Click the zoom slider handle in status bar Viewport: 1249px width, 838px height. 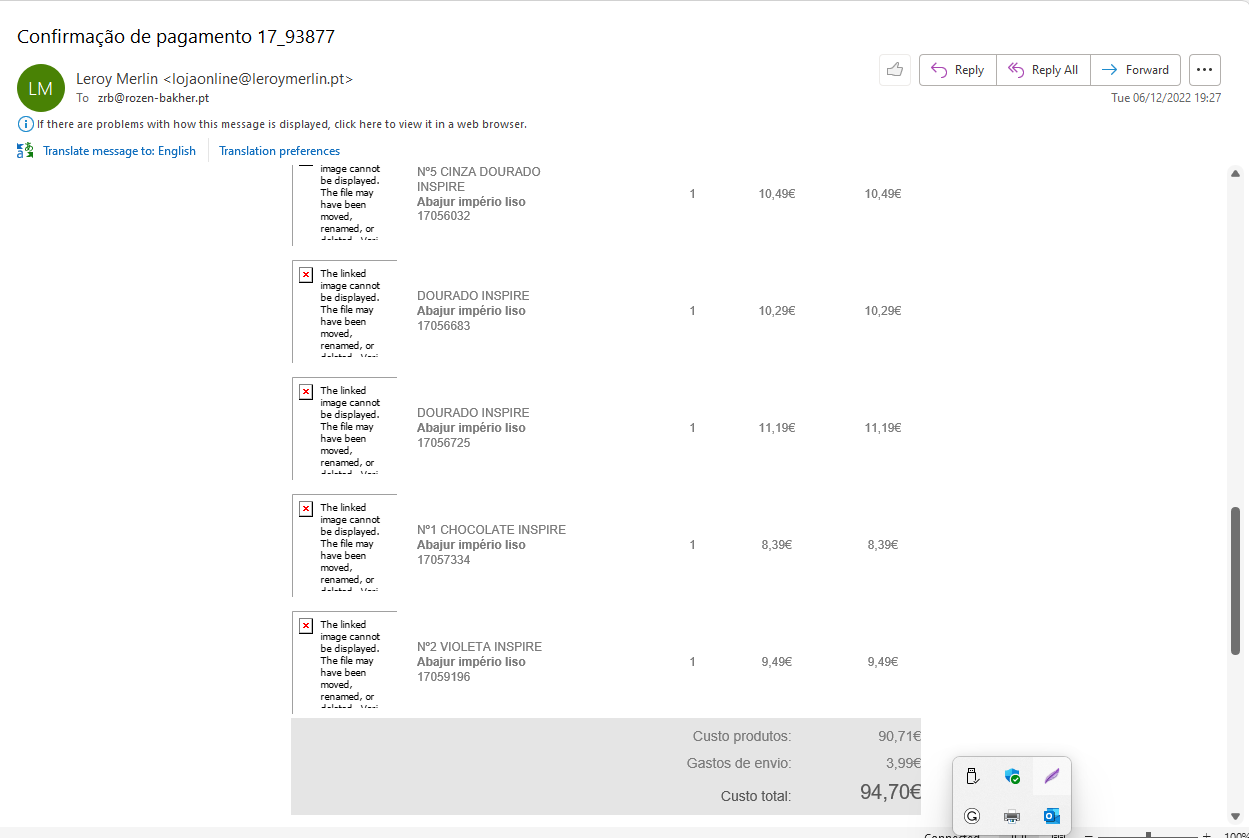pyautogui.click(x=1148, y=834)
